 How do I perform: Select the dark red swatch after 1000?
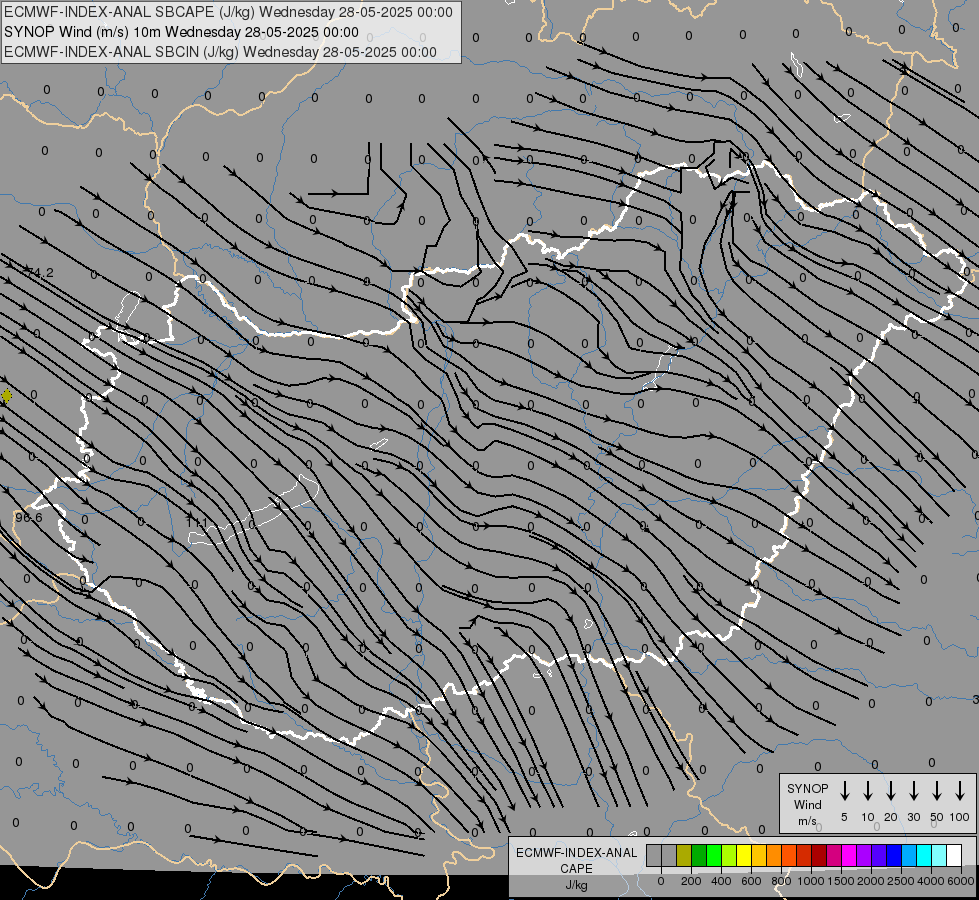[x=819, y=855]
